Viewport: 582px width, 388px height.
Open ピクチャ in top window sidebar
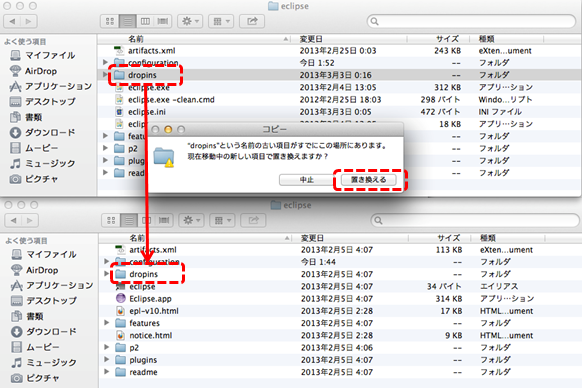(x=34, y=179)
